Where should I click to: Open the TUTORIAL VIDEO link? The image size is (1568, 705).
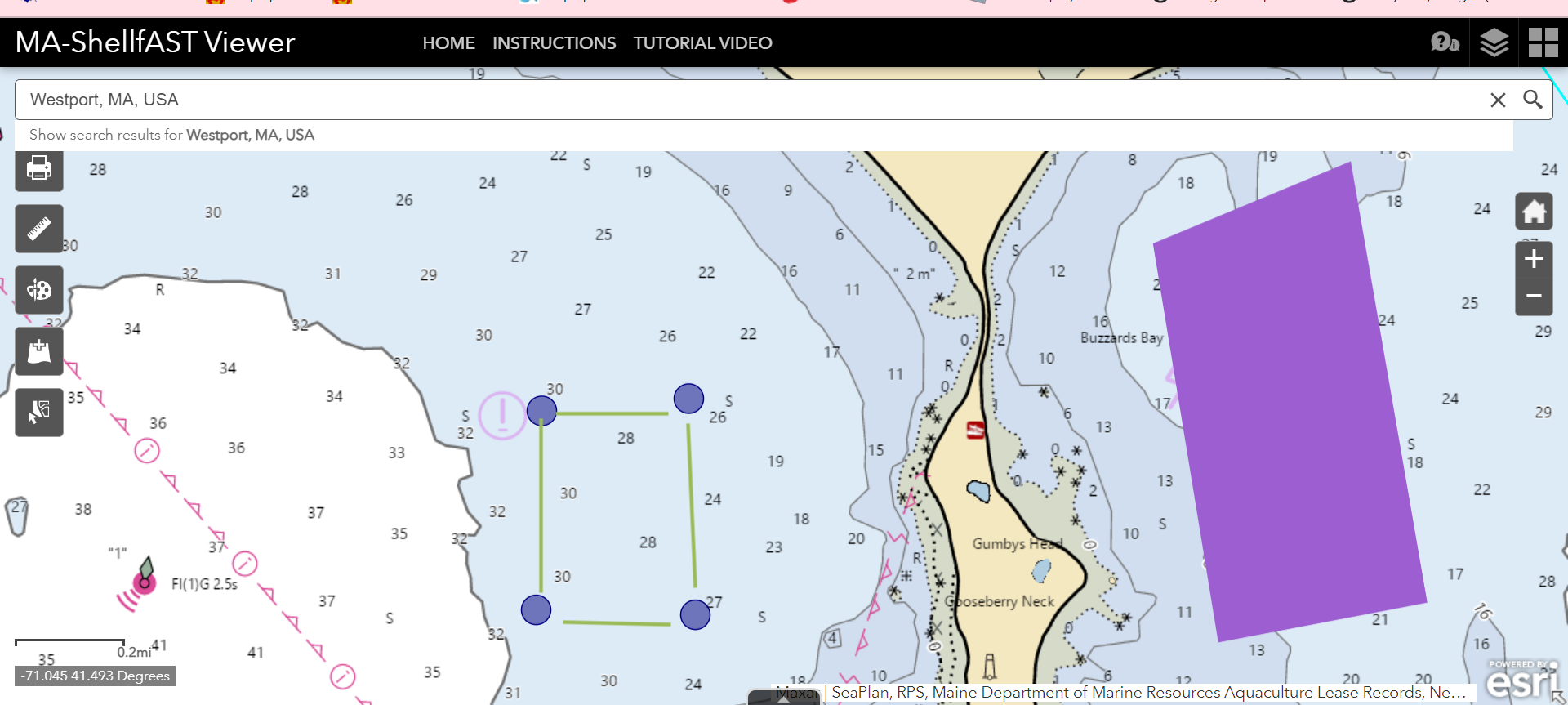tap(702, 43)
